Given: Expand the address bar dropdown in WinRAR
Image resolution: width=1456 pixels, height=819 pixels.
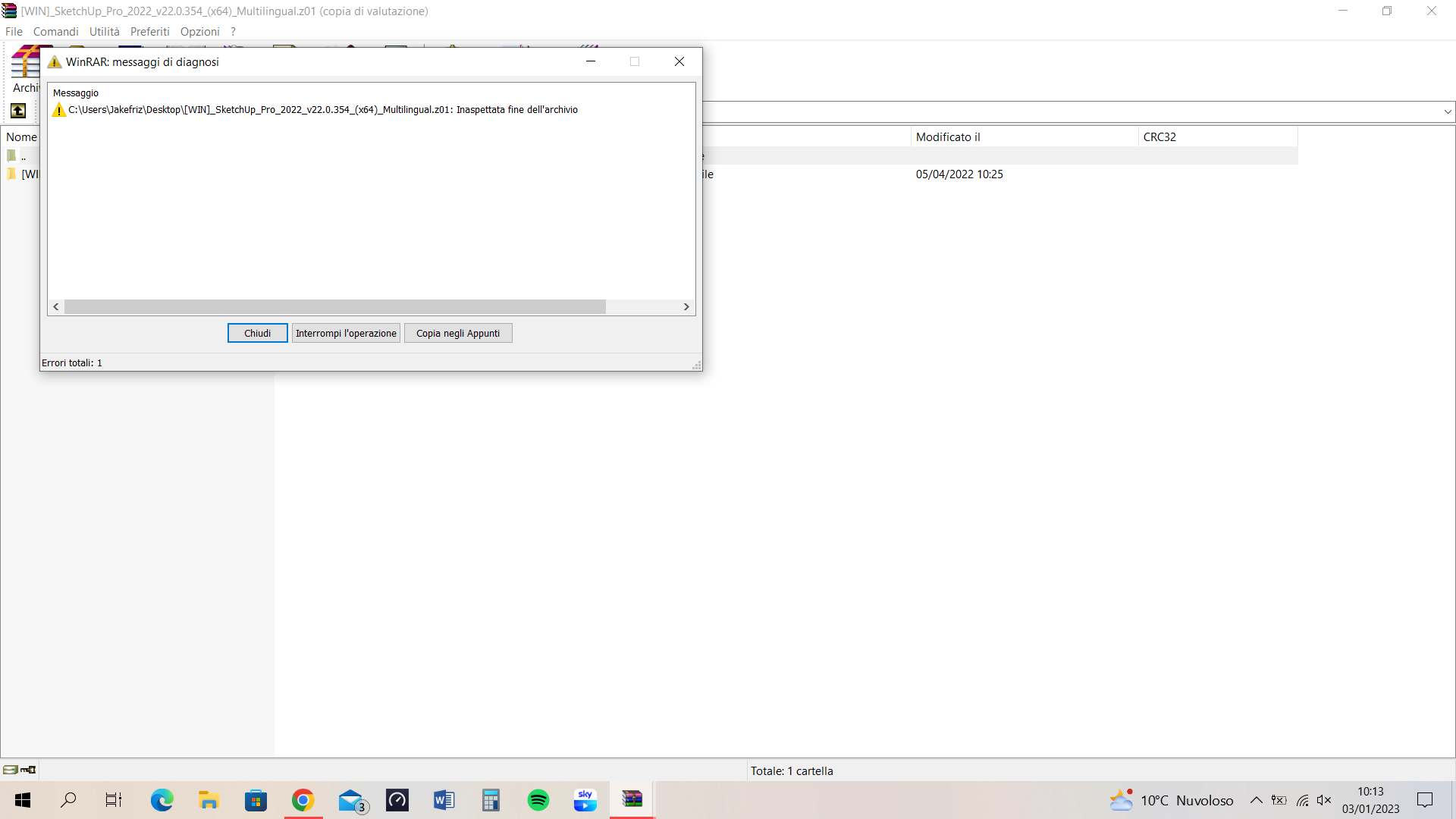Looking at the screenshot, I should [x=1448, y=111].
